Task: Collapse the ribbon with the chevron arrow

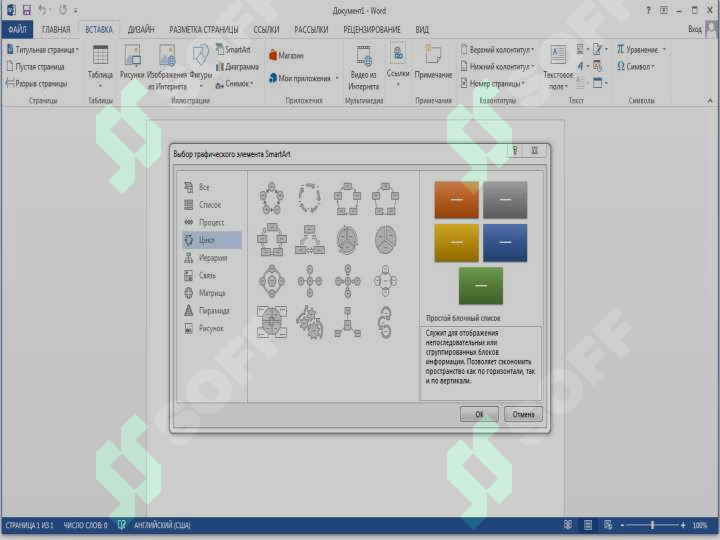Action: tap(710, 101)
